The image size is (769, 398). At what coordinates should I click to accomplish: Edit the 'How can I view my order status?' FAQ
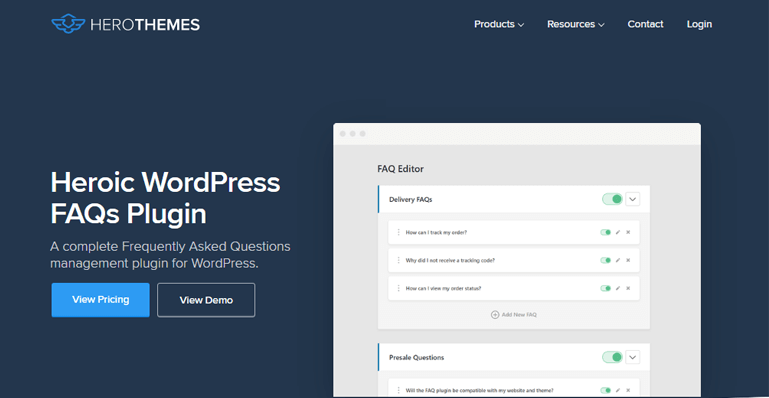tap(618, 288)
